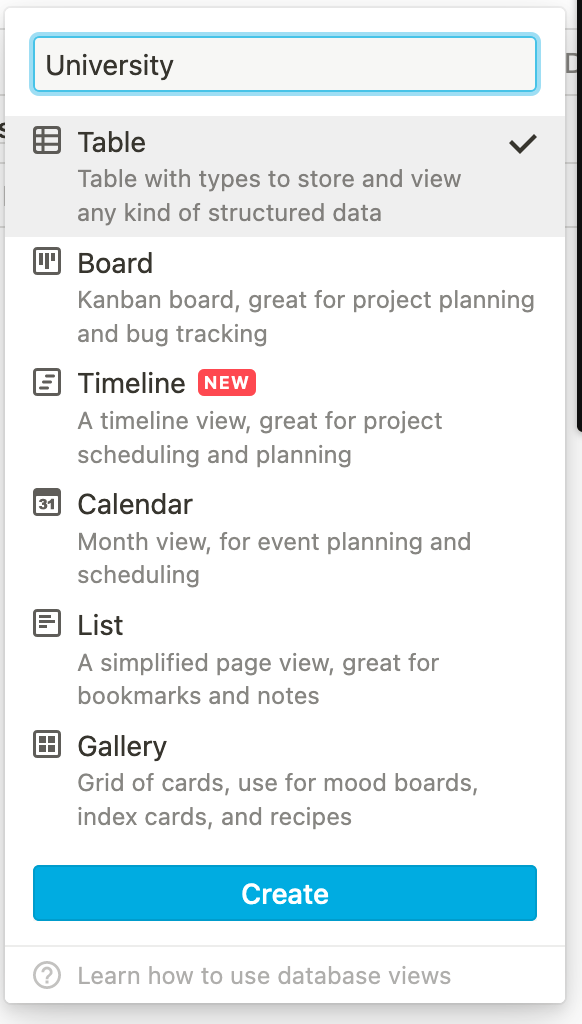Viewport: 582px width, 1024px height.
Task: Click the Board kanban icon
Action: tap(47, 261)
